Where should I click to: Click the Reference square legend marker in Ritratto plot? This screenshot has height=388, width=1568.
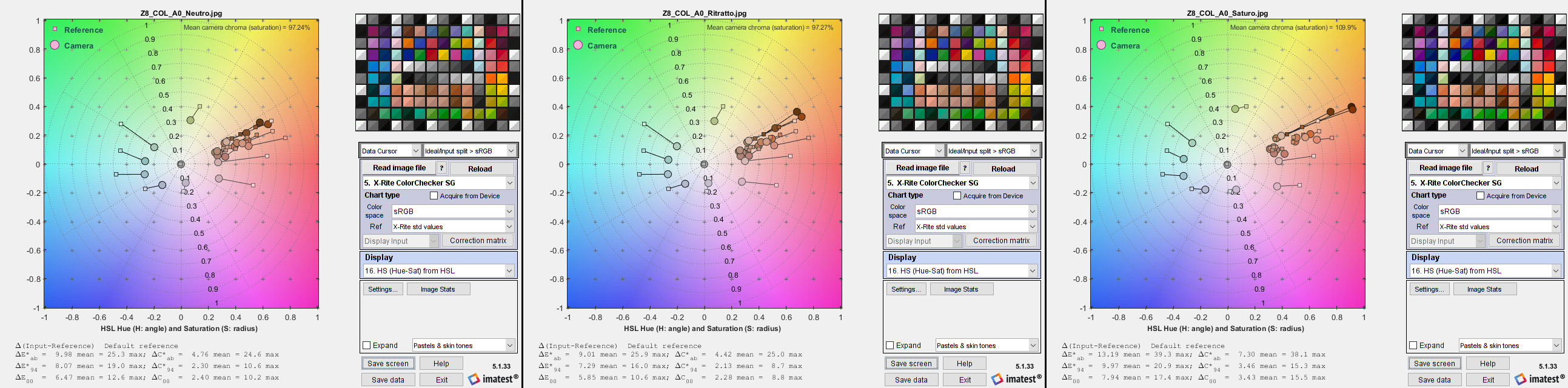[x=578, y=29]
